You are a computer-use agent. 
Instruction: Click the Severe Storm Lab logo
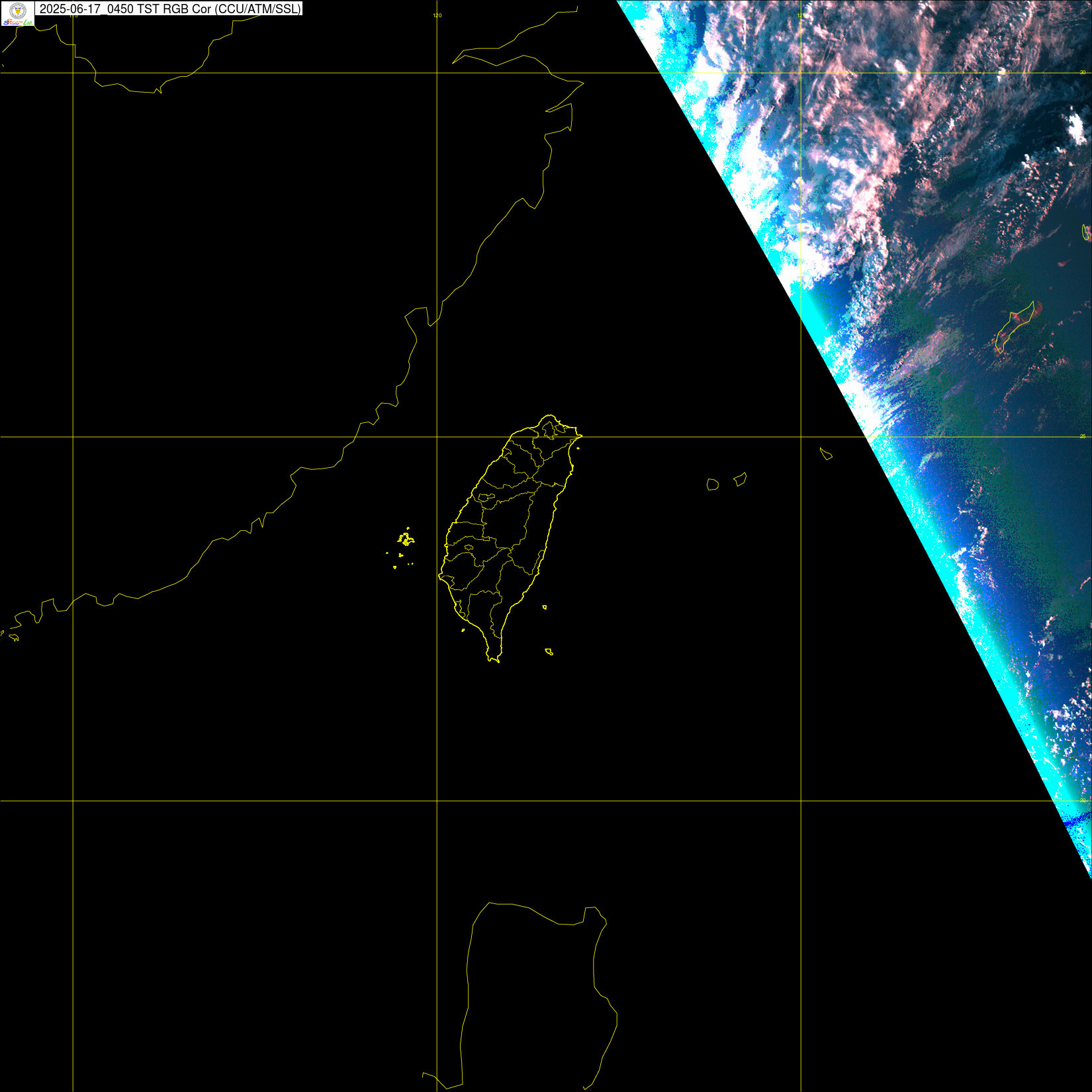(x=17, y=13)
